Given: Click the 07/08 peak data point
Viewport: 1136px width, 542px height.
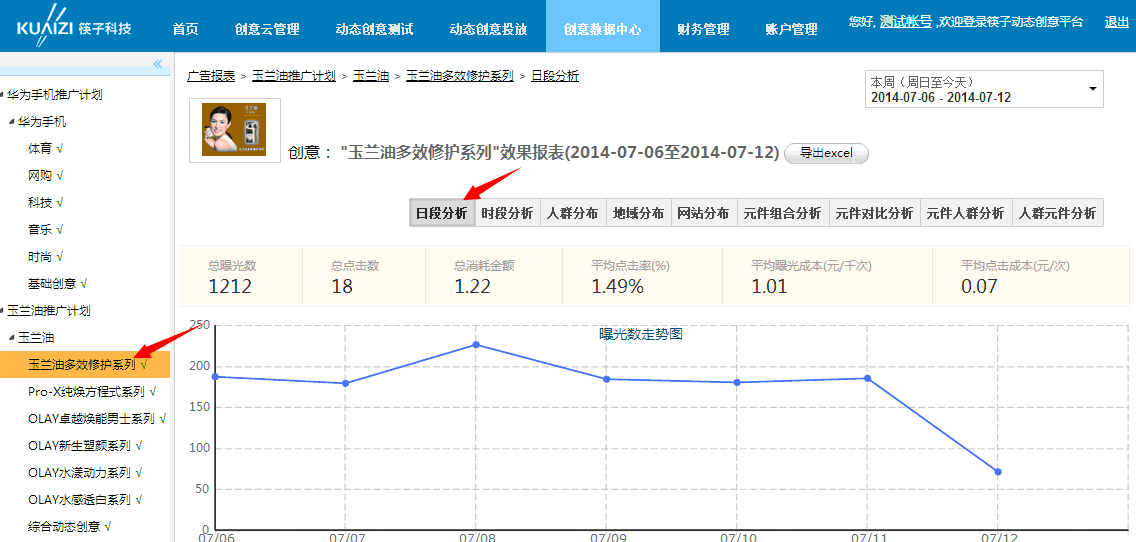Looking at the screenshot, I should coord(476,344).
